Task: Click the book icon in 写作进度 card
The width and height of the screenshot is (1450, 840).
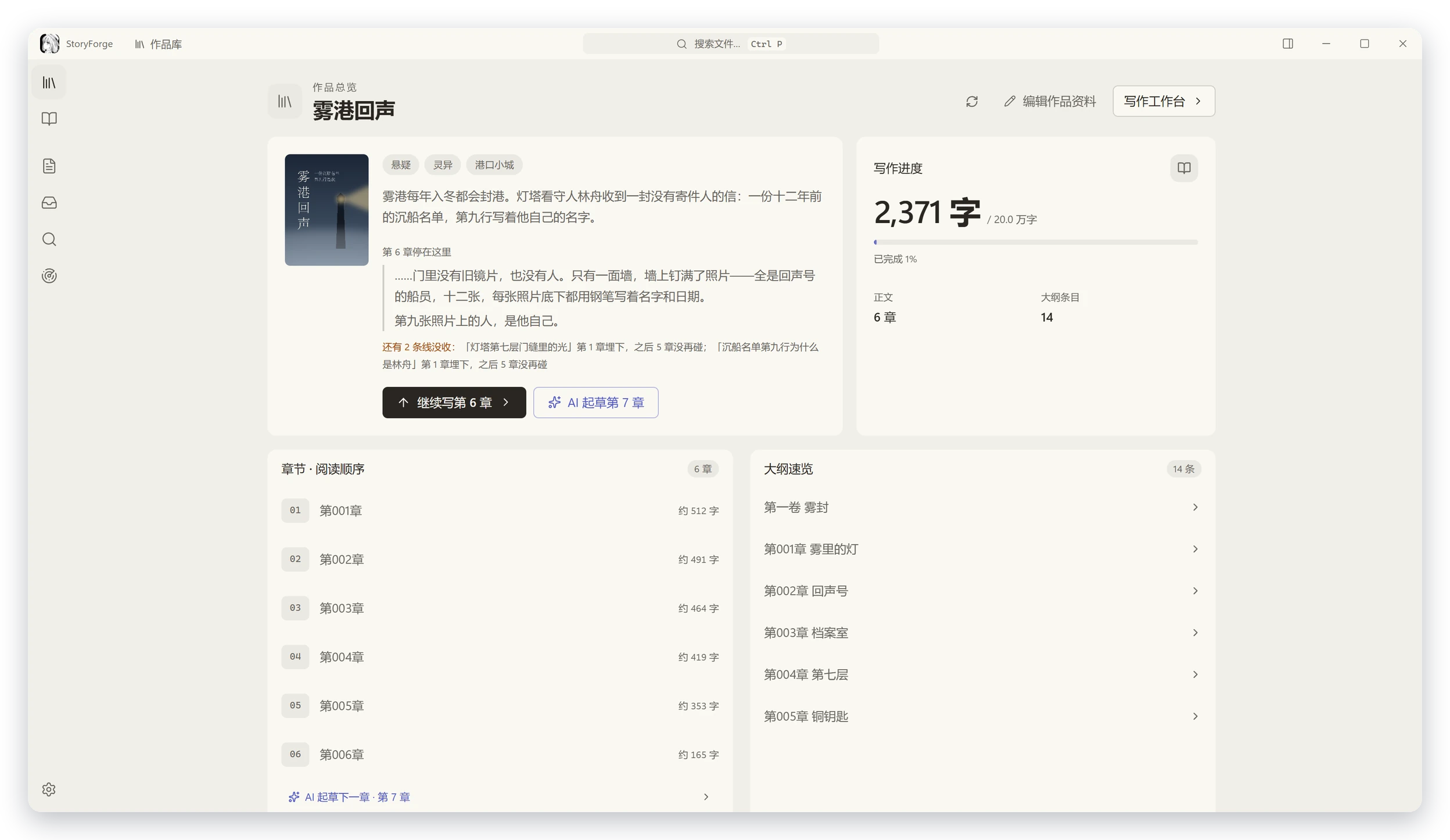Action: (x=1183, y=168)
